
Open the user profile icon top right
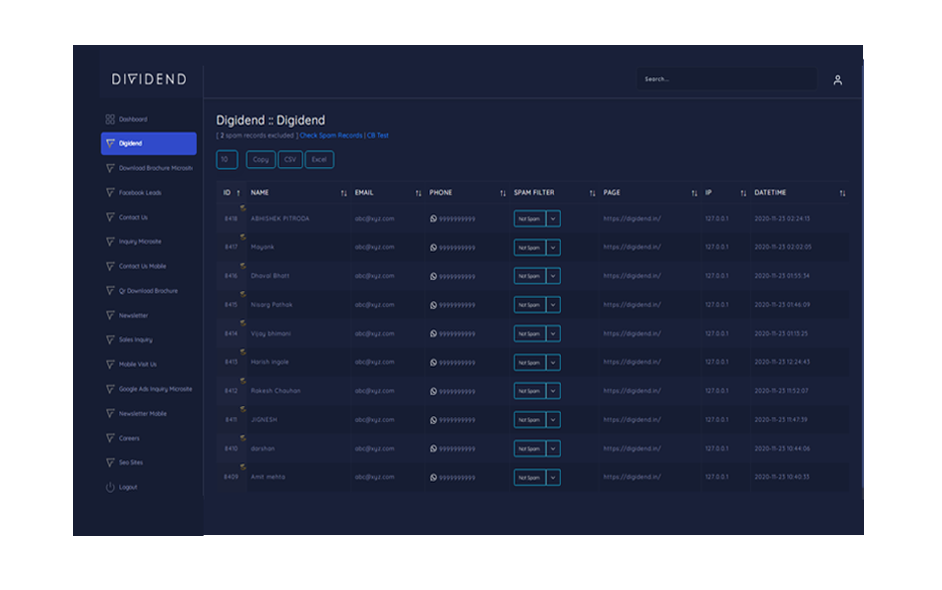(839, 79)
